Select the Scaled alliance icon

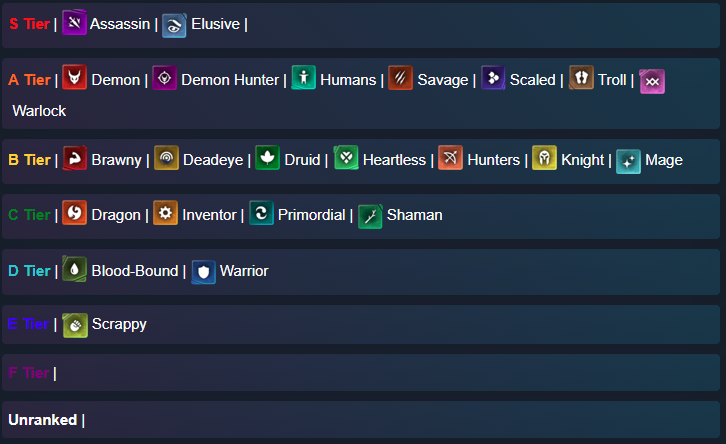pos(494,79)
